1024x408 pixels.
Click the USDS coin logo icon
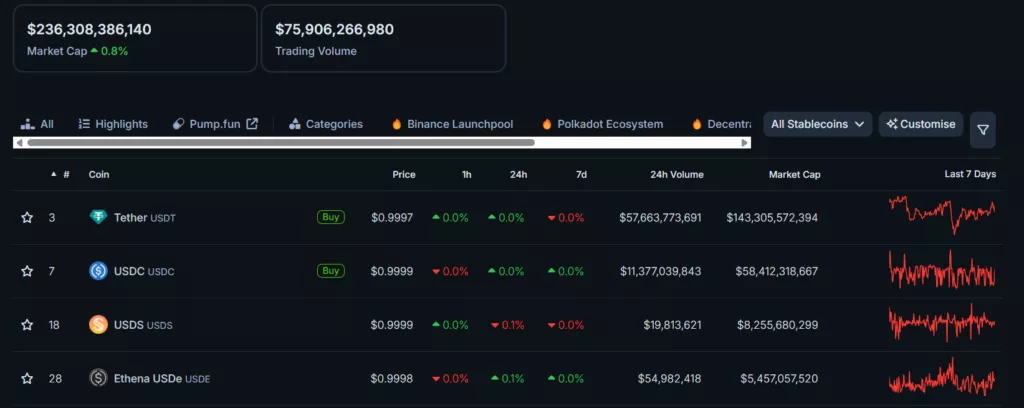click(98, 324)
